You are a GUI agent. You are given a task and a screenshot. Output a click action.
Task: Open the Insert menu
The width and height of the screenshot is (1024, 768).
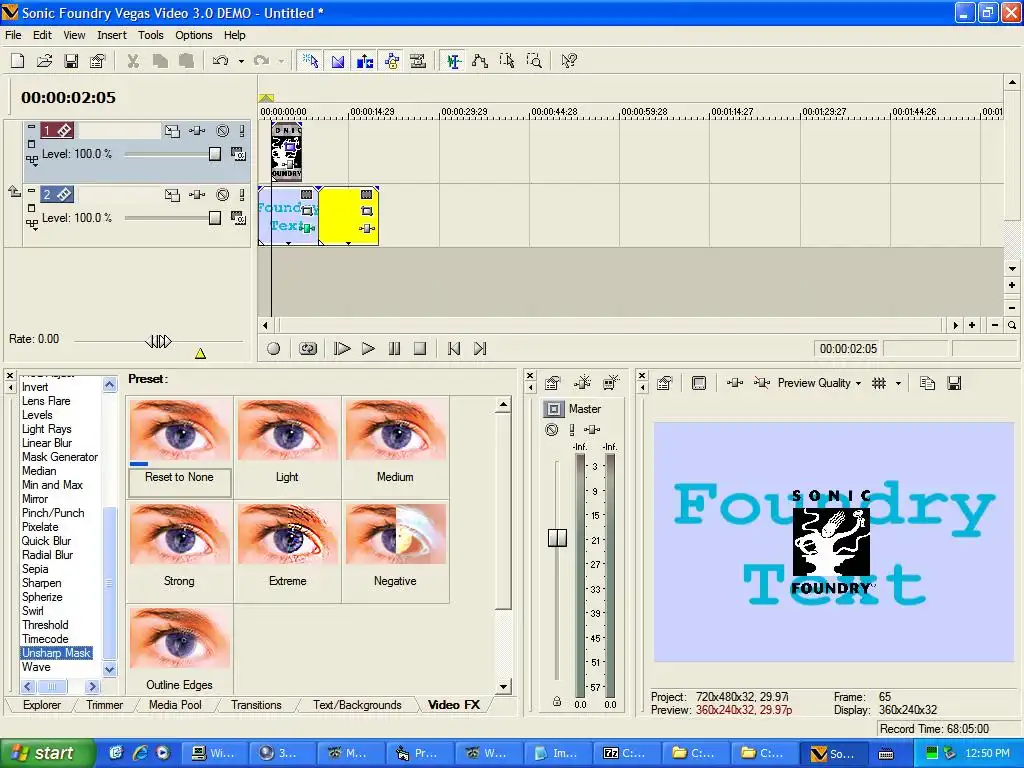[112, 35]
